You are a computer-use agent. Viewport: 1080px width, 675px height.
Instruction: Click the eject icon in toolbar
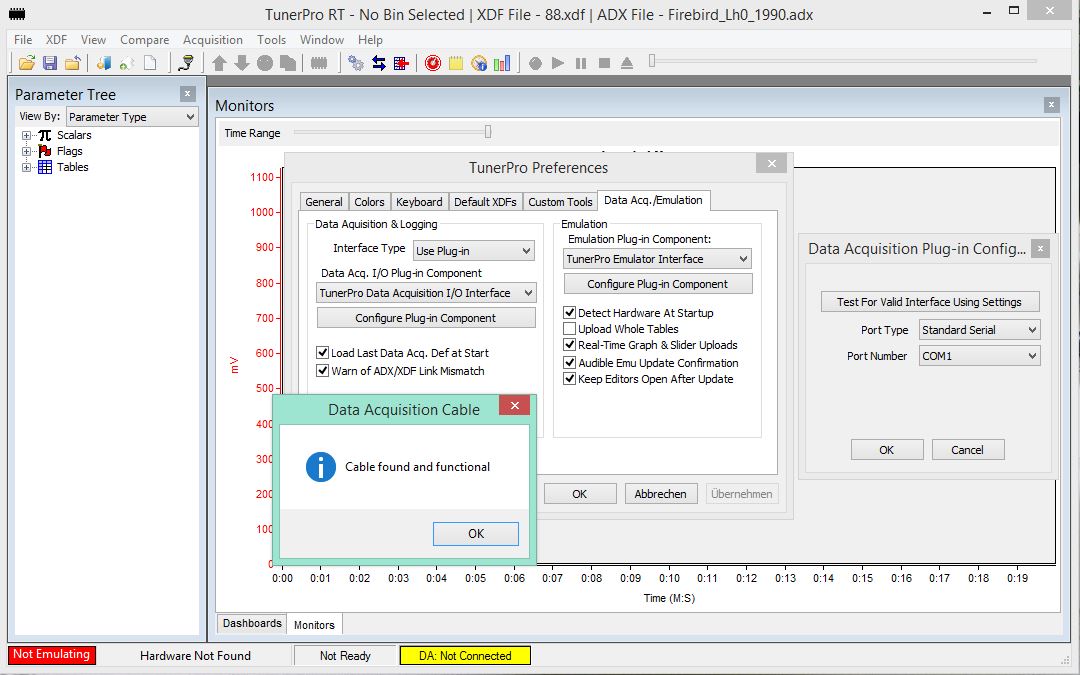627,63
